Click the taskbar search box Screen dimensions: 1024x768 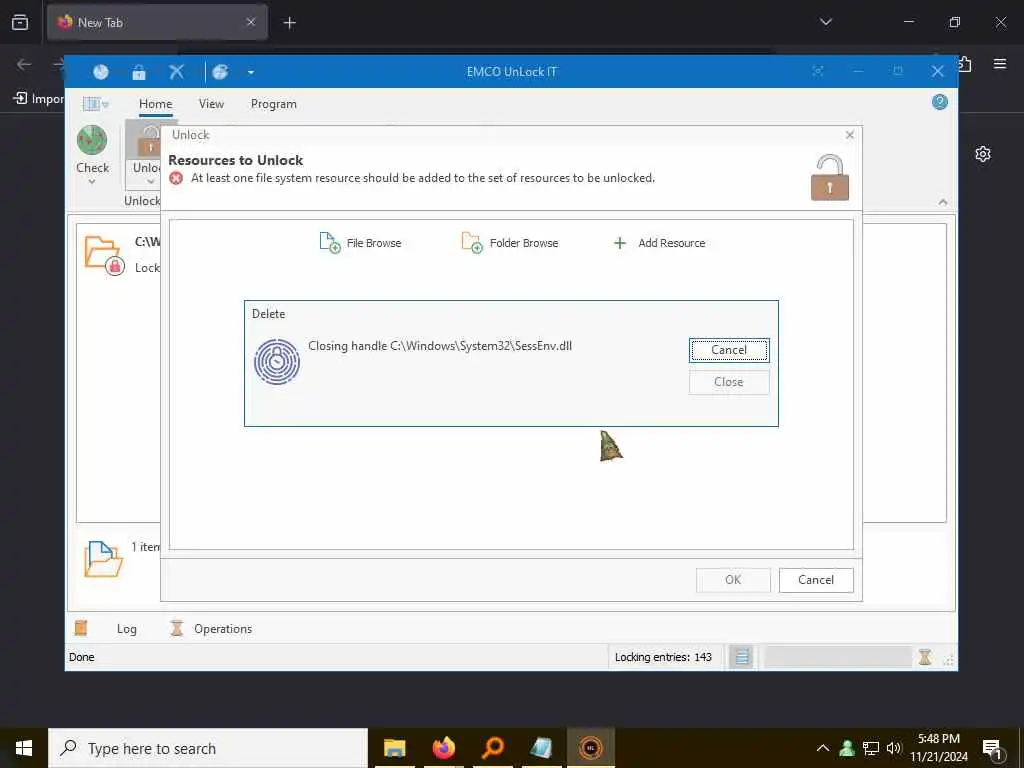208,748
